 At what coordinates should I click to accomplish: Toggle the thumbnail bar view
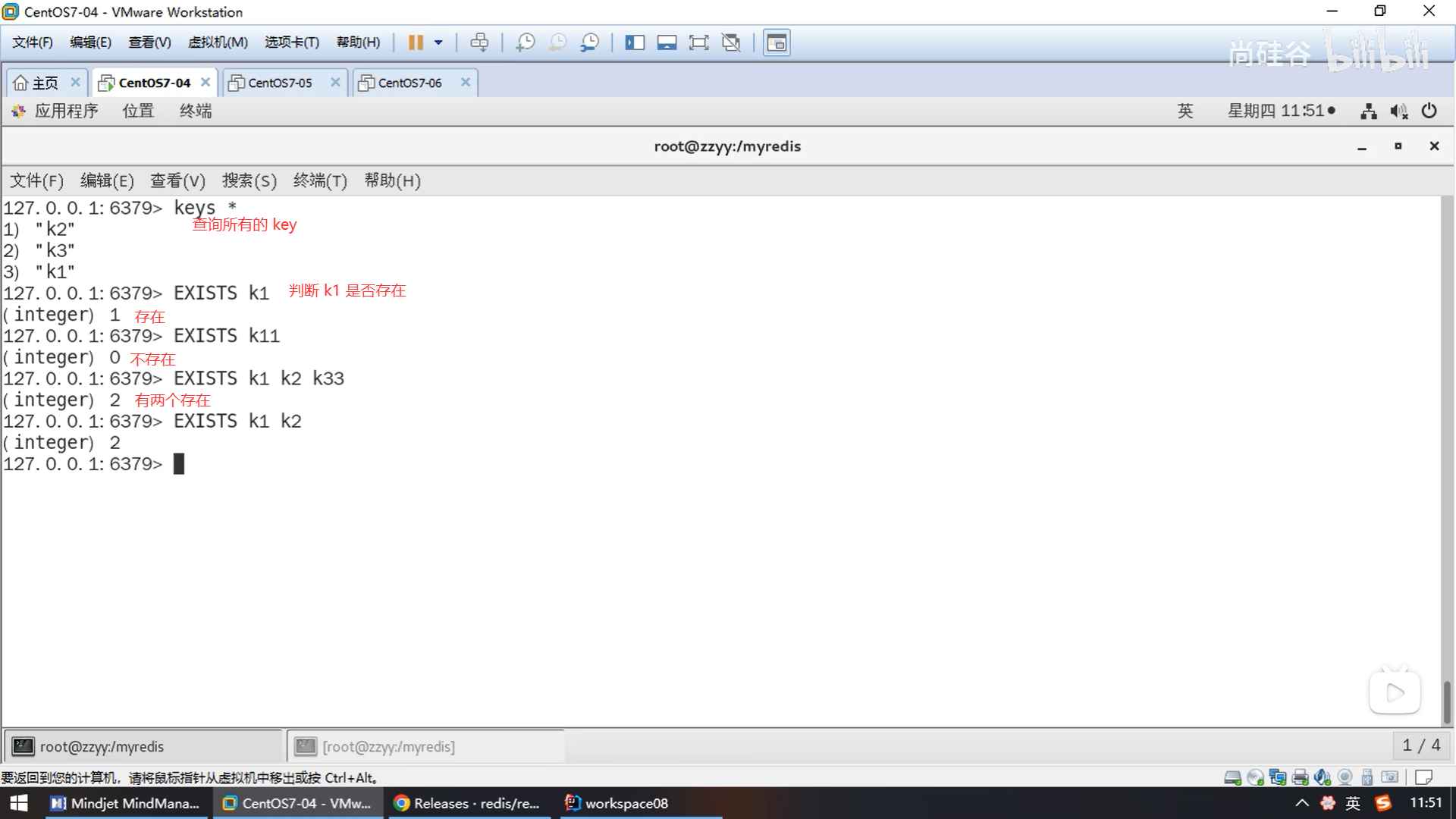(x=667, y=42)
